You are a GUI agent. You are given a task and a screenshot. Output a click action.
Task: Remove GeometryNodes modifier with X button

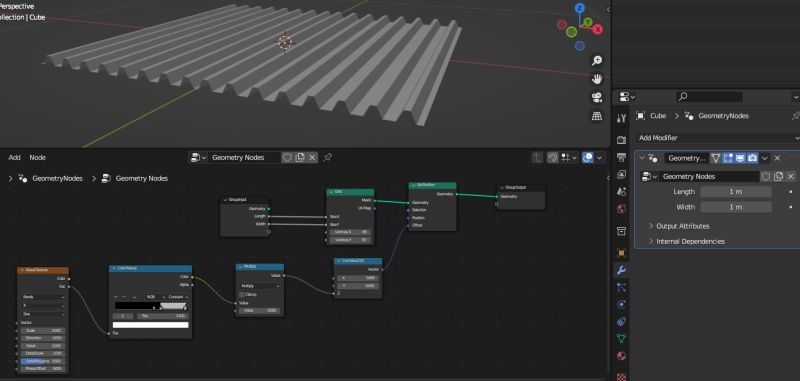pos(777,159)
